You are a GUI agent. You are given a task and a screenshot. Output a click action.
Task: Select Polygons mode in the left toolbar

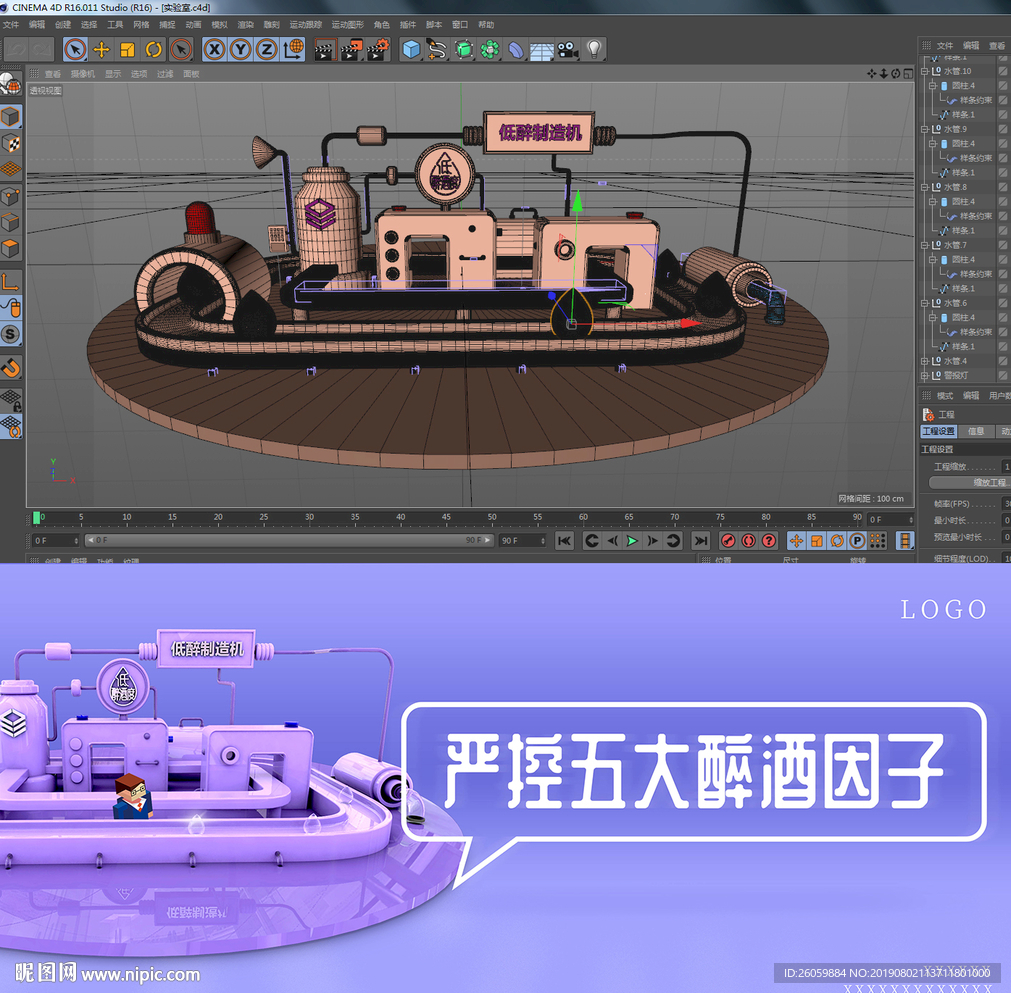[x=11, y=248]
